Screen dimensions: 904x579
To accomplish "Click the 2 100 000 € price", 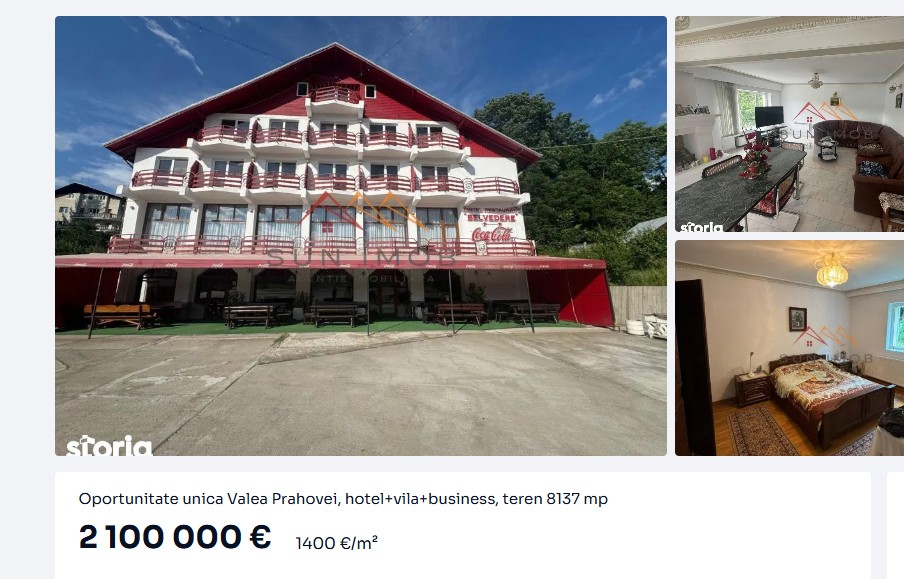I will tap(175, 537).
